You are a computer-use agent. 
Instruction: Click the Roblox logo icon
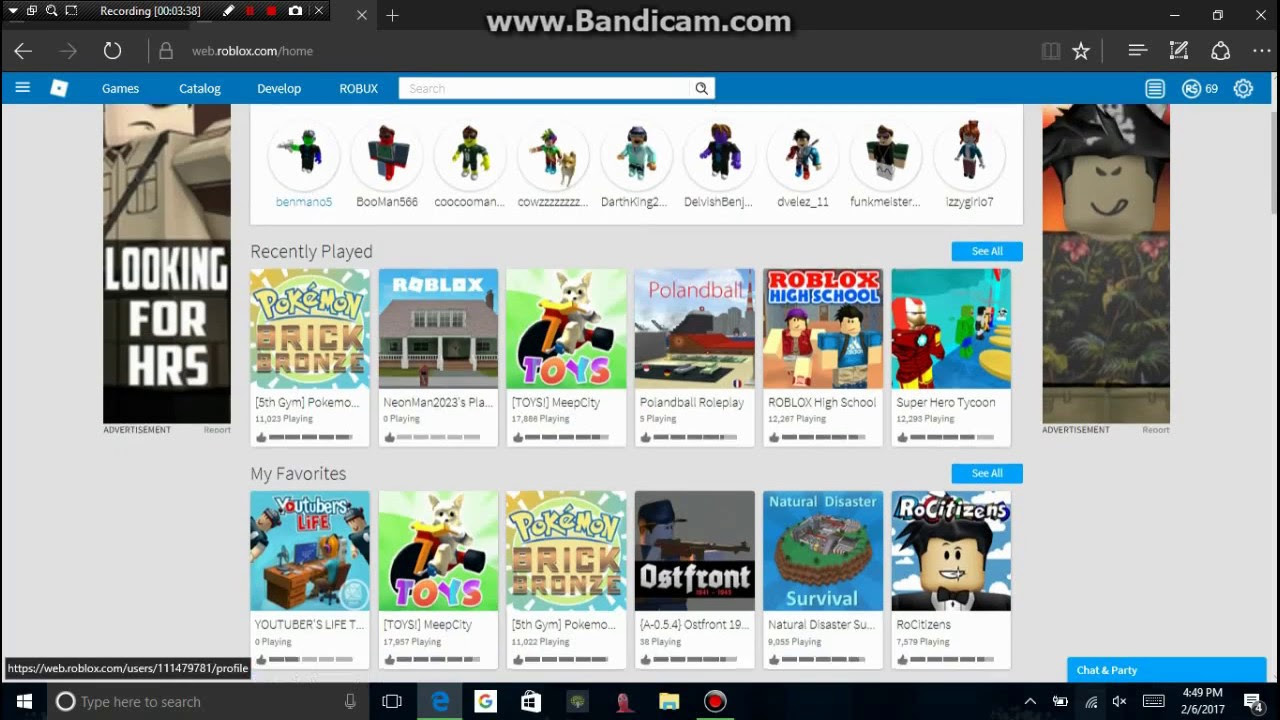[59, 88]
